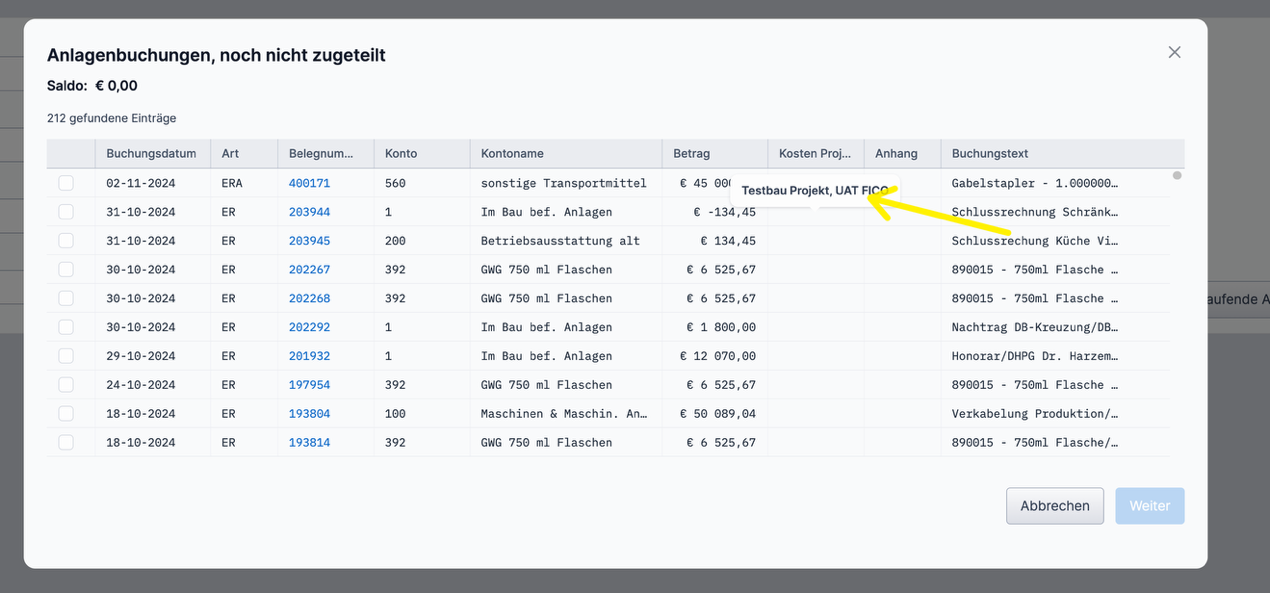
Task: Tick the checkbox for voucher 400171
Action: point(66,183)
